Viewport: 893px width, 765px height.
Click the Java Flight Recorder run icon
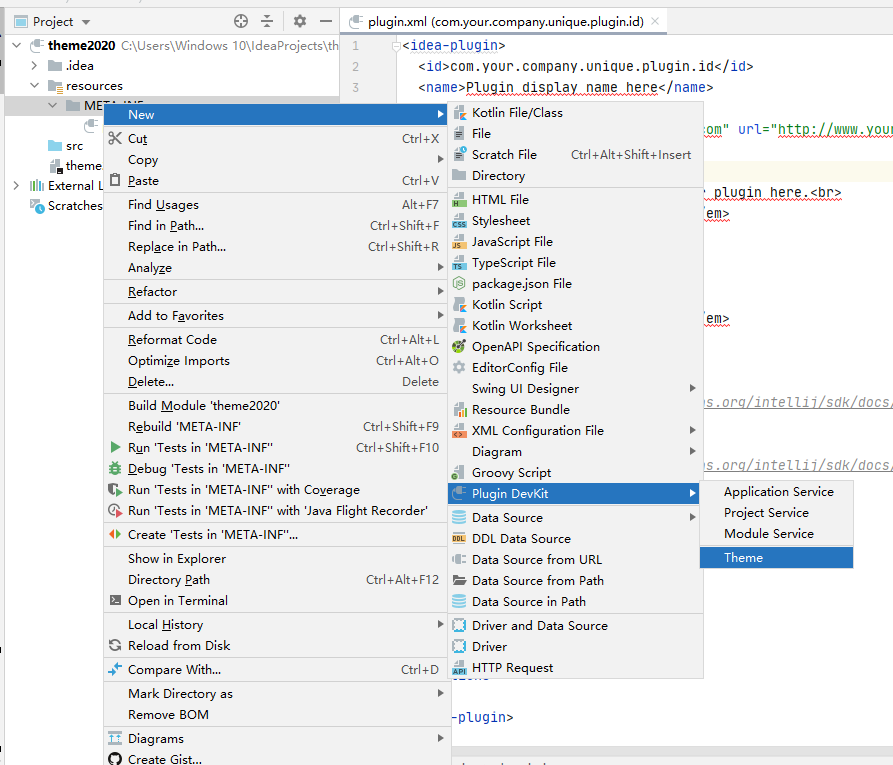(x=115, y=510)
